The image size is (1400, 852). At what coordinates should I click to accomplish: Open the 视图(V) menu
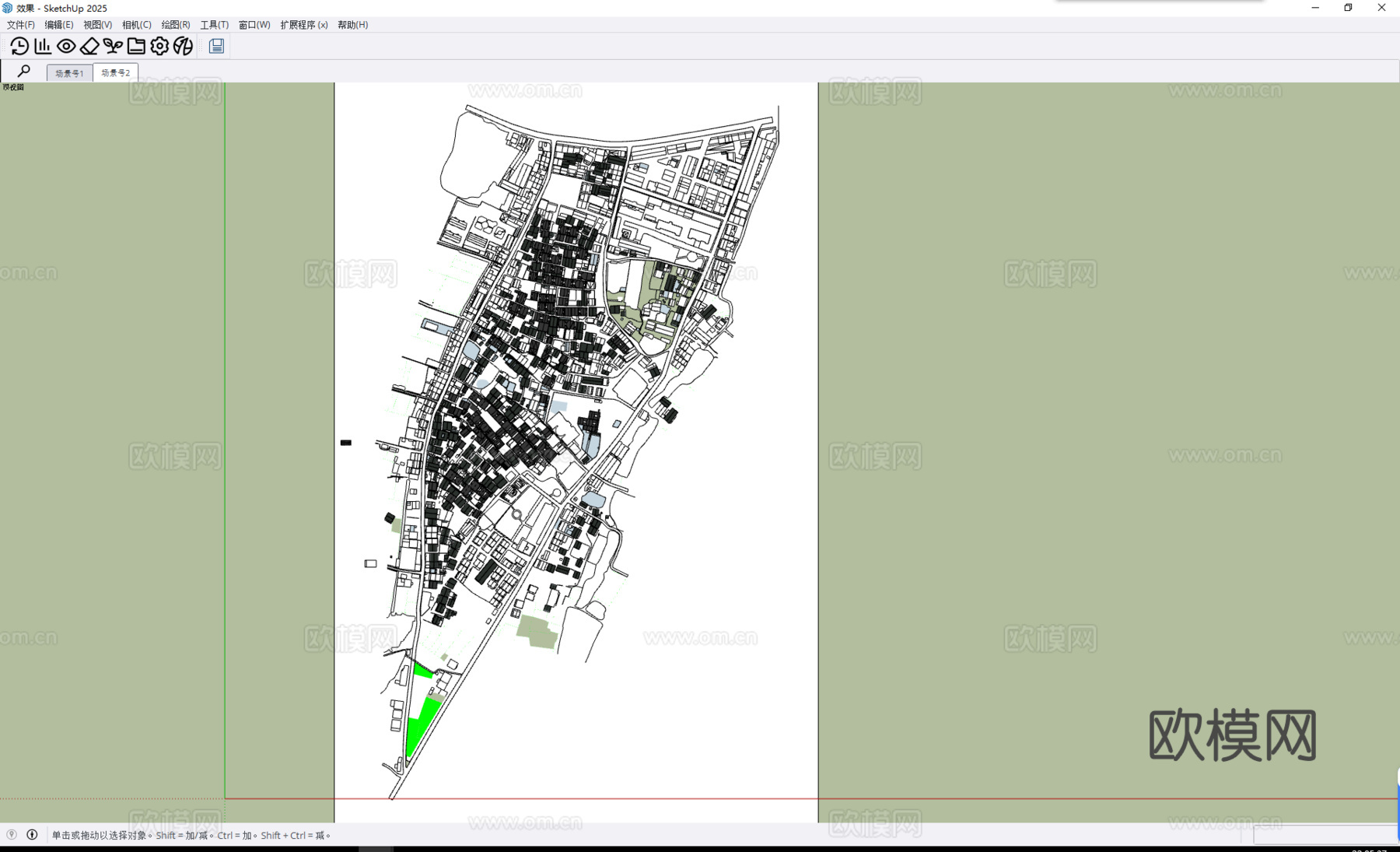tap(98, 25)
